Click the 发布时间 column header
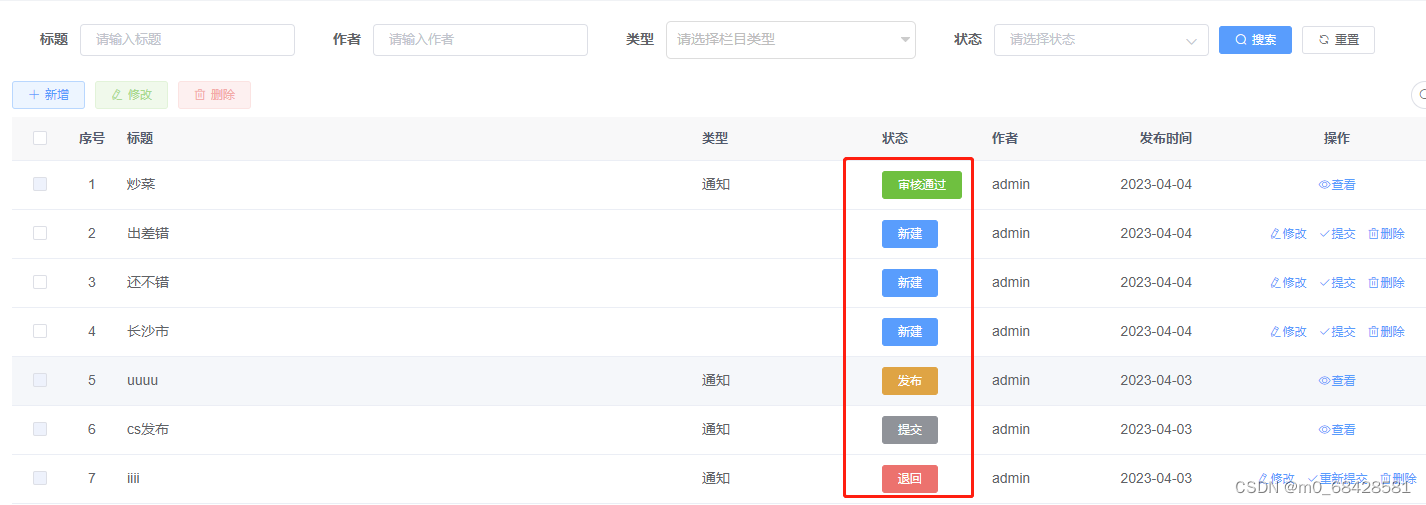 point(1165,138)
